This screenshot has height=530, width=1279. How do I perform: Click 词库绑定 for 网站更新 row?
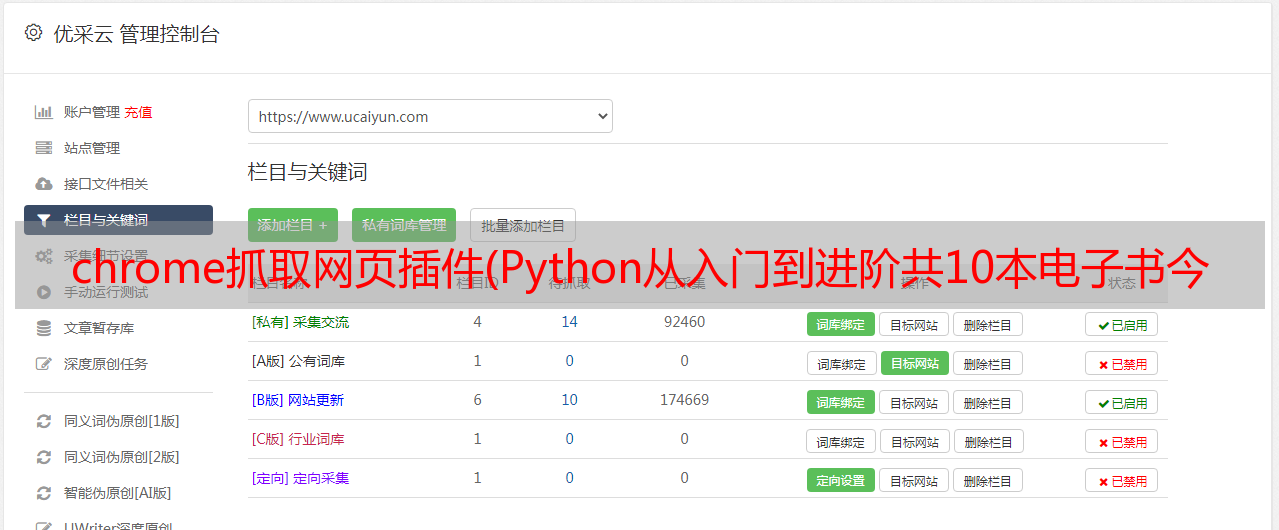click(x=841, y=402)
